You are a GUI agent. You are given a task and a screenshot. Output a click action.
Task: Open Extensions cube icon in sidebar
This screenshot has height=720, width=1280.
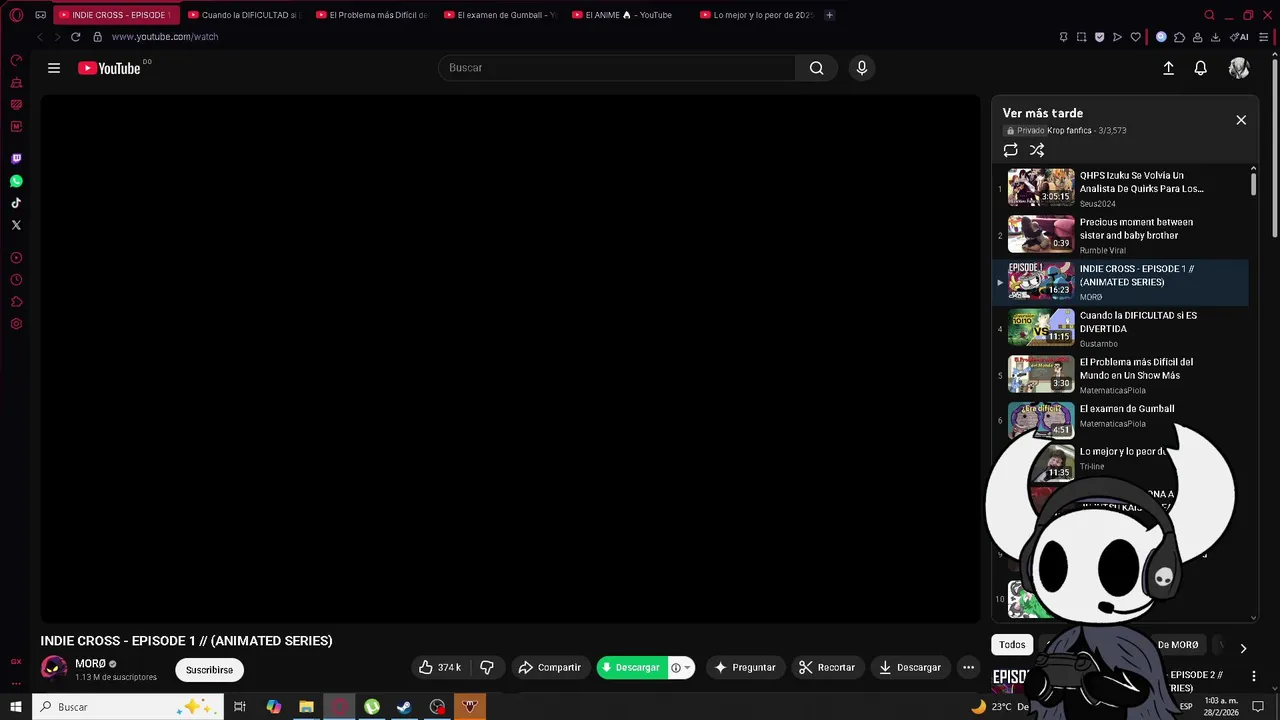coord(16,302)
